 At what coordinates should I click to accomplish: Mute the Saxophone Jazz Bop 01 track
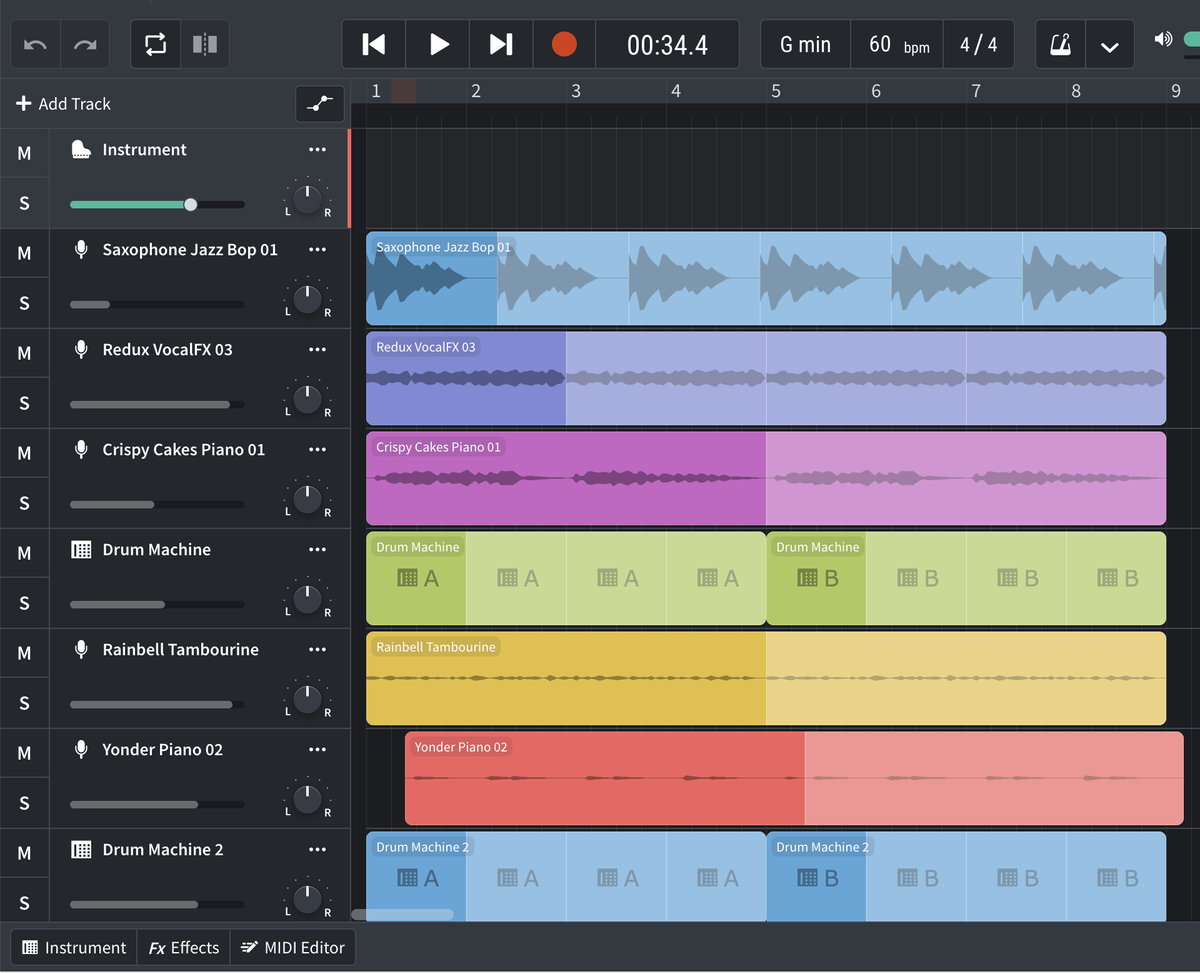tap(24, 253)
